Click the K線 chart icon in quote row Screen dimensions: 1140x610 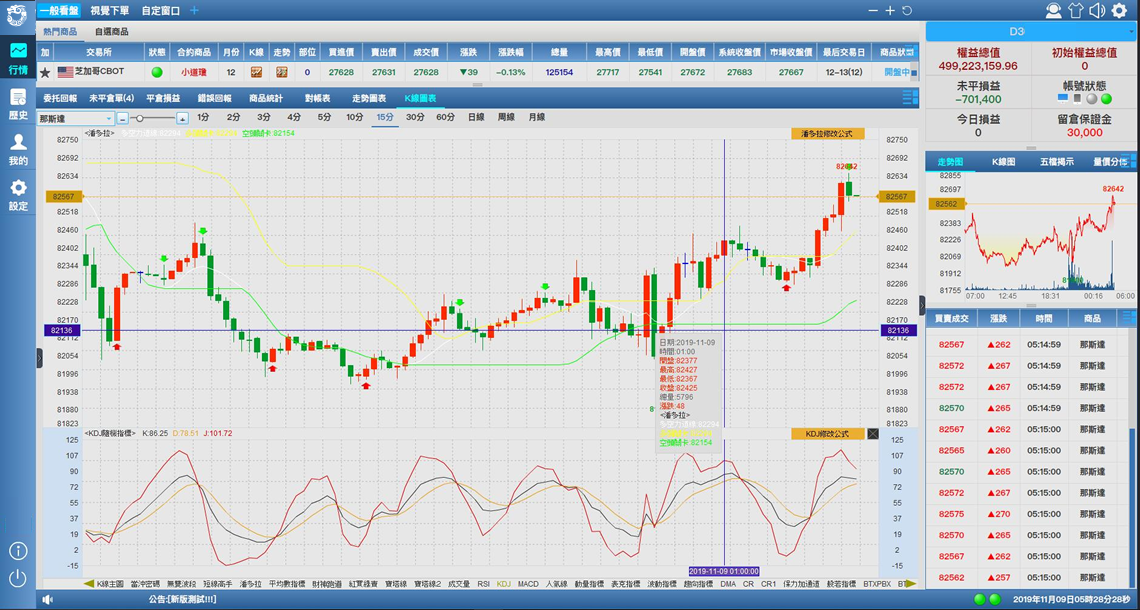tap(257, 72)
